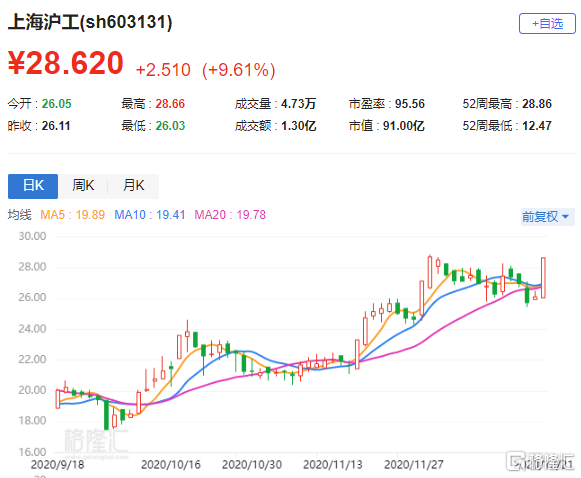
Task: Click the 2020/11/27 date axis label
Action: point(414,465)
